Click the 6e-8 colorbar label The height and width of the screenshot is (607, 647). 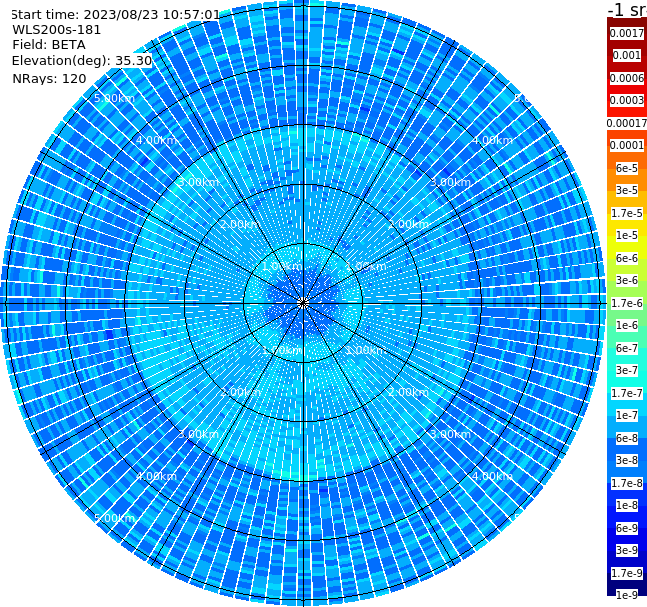tap(627, 438)
